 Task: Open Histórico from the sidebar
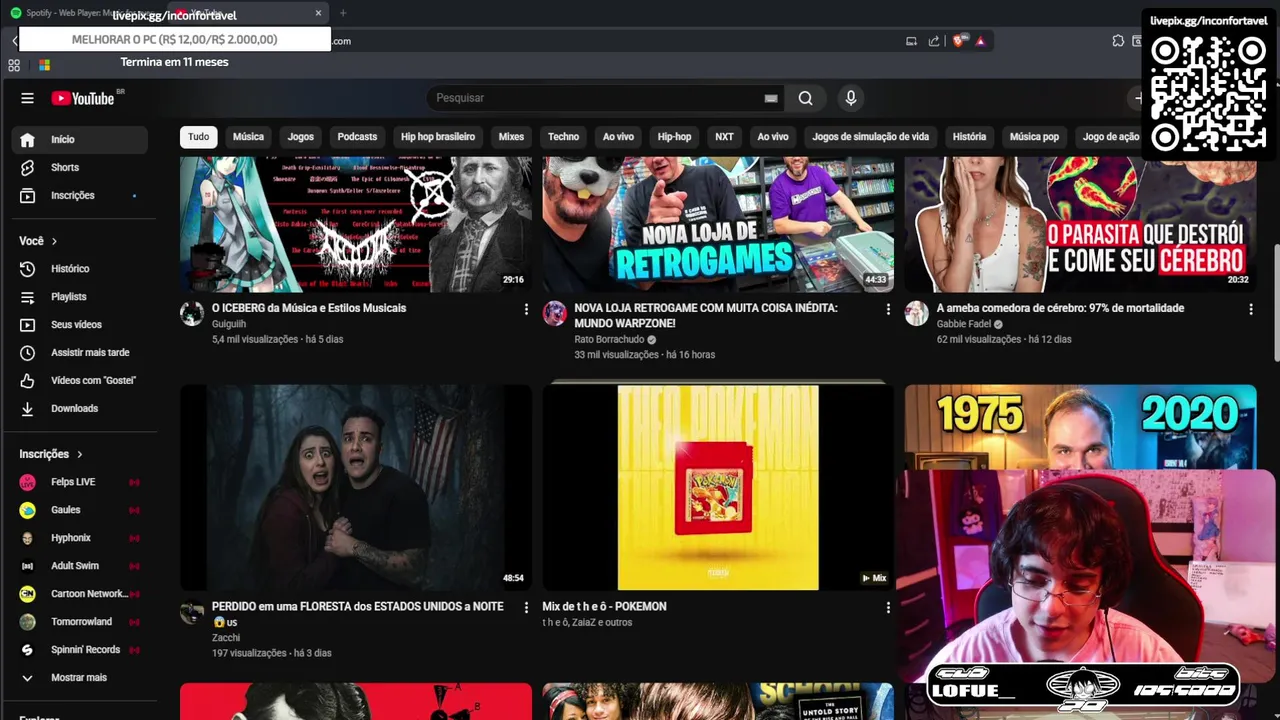pos(82,269)
